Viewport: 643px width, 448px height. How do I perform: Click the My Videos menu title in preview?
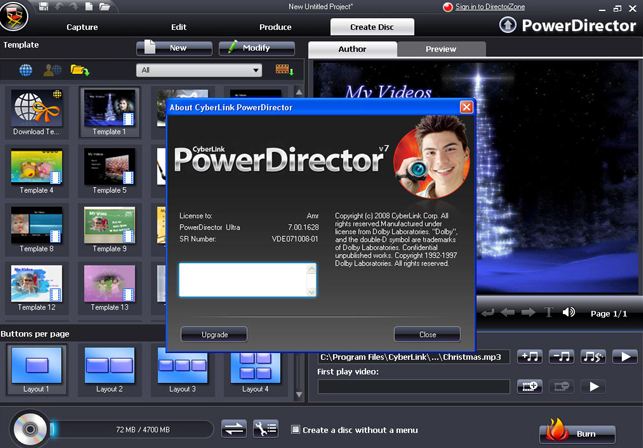388,92
